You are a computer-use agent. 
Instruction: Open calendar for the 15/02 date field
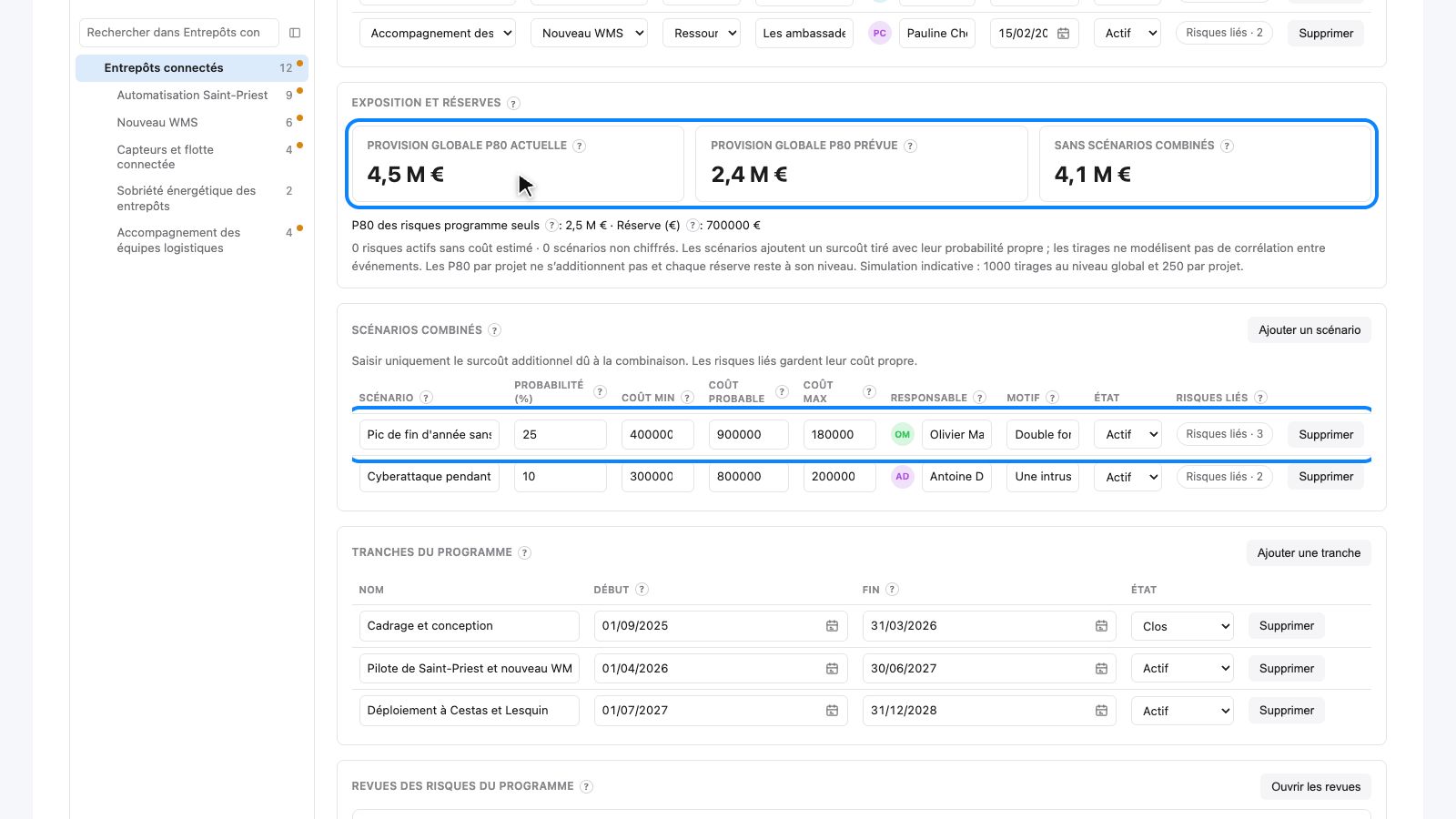[x=1063, y=34]
